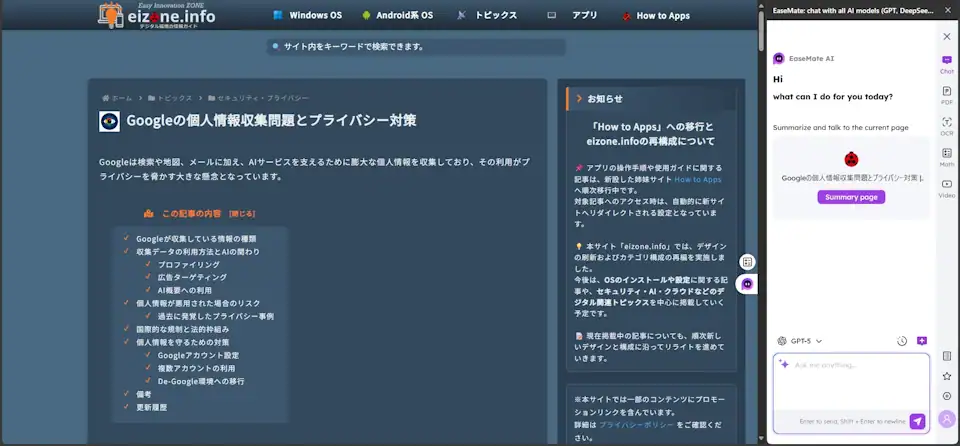This screenshot has width=960, height=446.
Task: Click the star favorites icon in EaseMate rail
Action: 947,376
